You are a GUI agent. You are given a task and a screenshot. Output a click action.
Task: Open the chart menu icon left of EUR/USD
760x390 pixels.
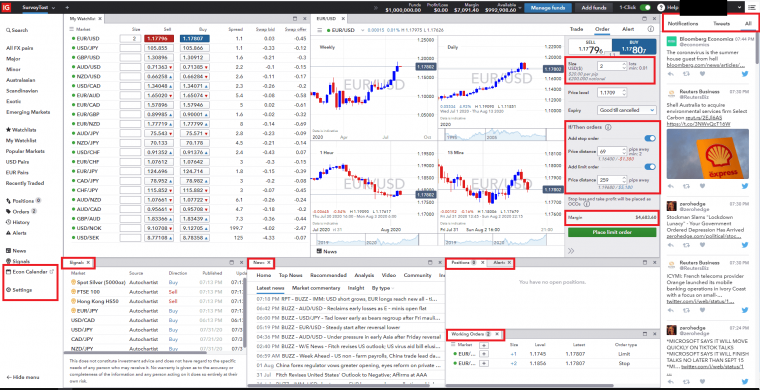pyautogui.click(x=320, y=30)
